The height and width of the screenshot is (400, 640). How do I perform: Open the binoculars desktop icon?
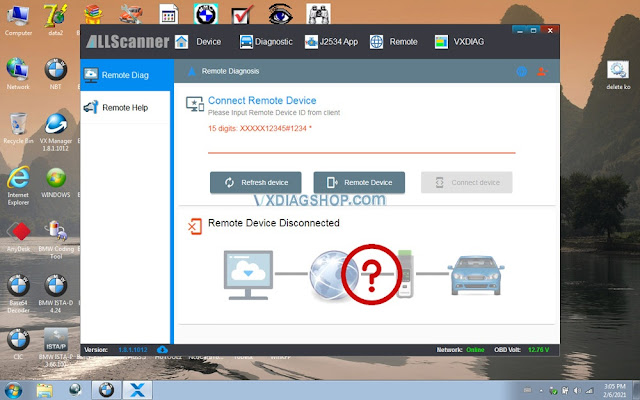[x=318, y=14]
